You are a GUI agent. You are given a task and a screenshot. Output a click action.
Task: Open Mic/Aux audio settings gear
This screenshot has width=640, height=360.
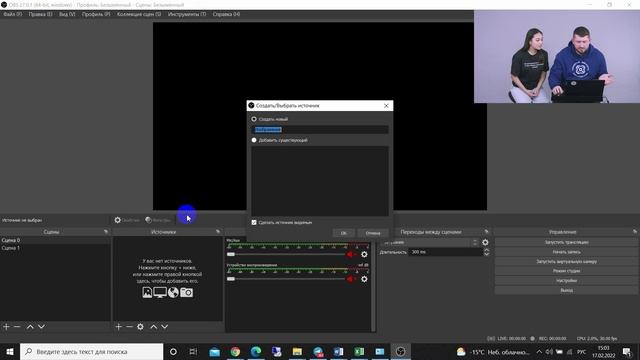point(364,254)
